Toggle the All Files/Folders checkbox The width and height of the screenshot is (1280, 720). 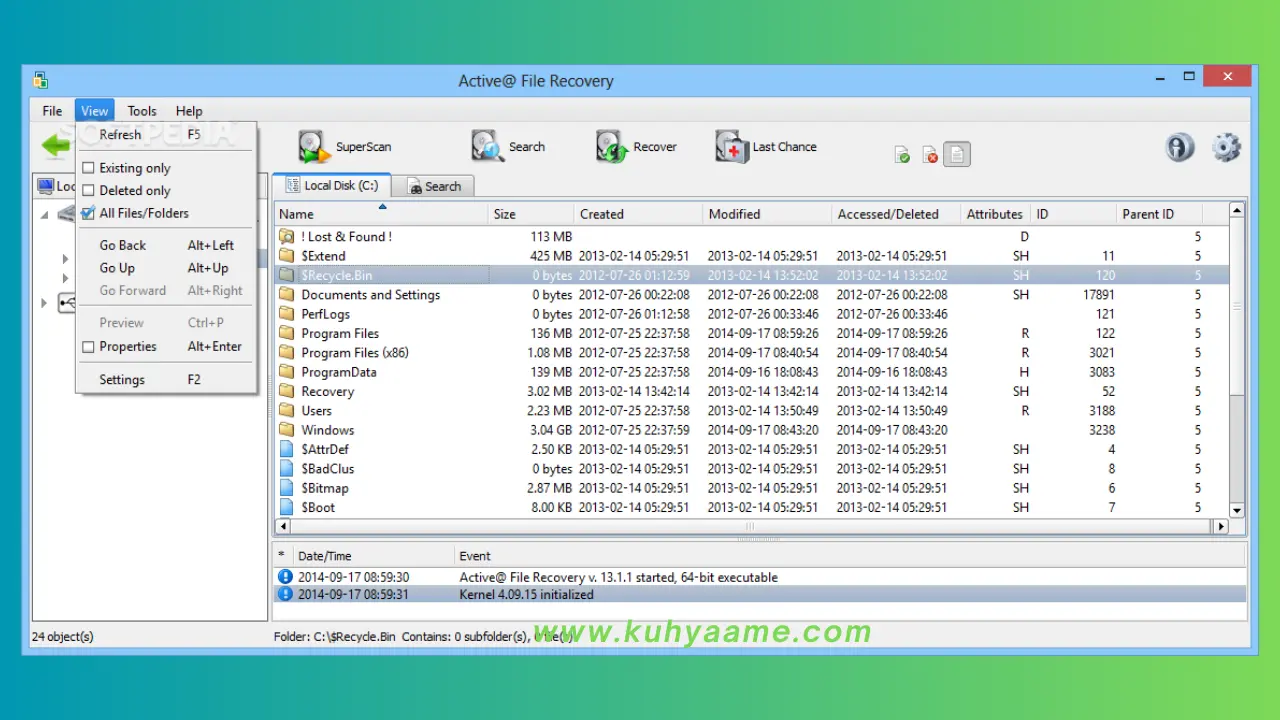coord(88,213)
